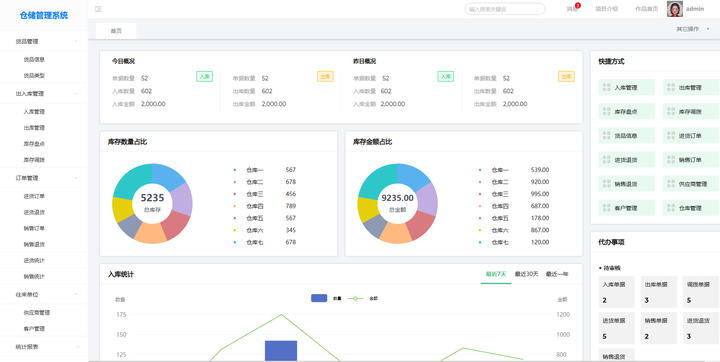Open the 库存调拨 shortcut tile grid icon
Viewport: 720px width, 362px height.
[671, 111]
